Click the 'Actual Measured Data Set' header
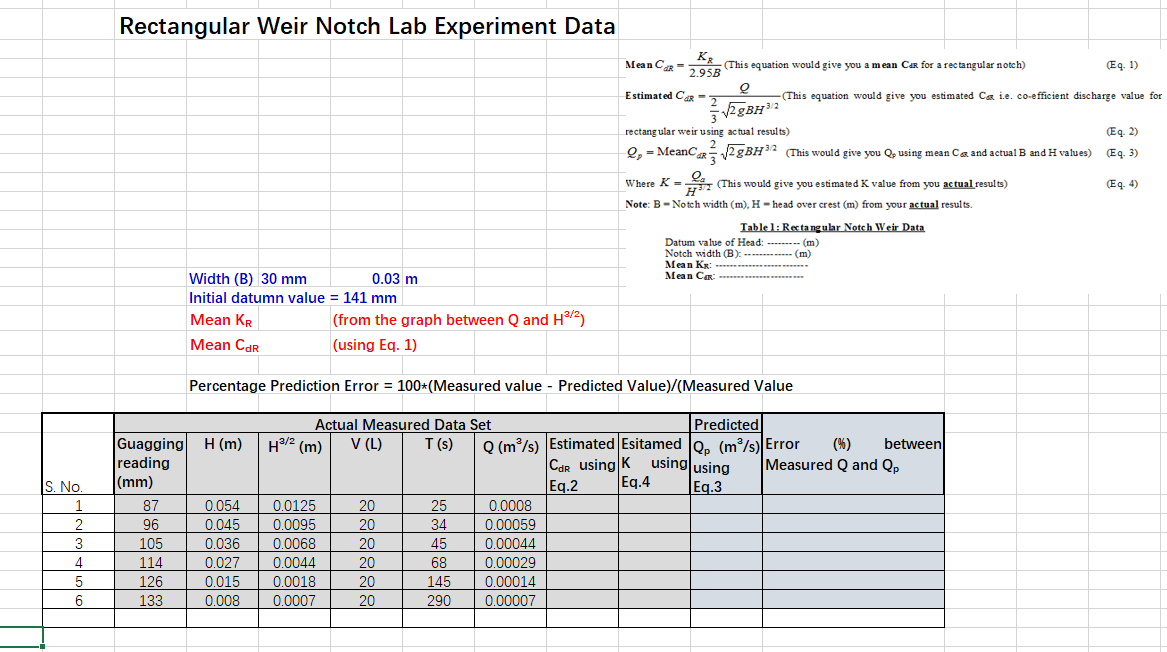 [403, 424]
